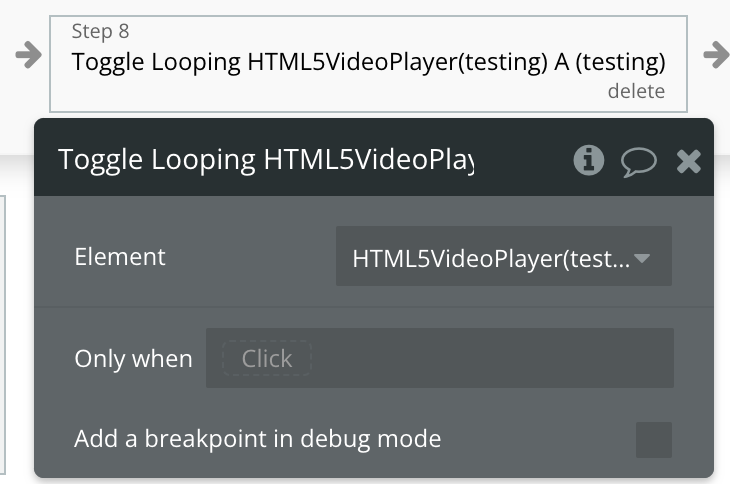Click the gray arrow right of Step 8
Screen dimensions: 730x484
point(716,55)
